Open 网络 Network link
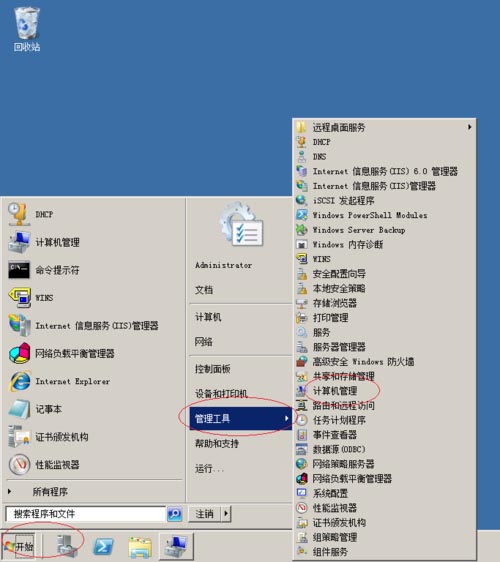The width and height of the screenshot is (500, 562). (x=204, y=342)
